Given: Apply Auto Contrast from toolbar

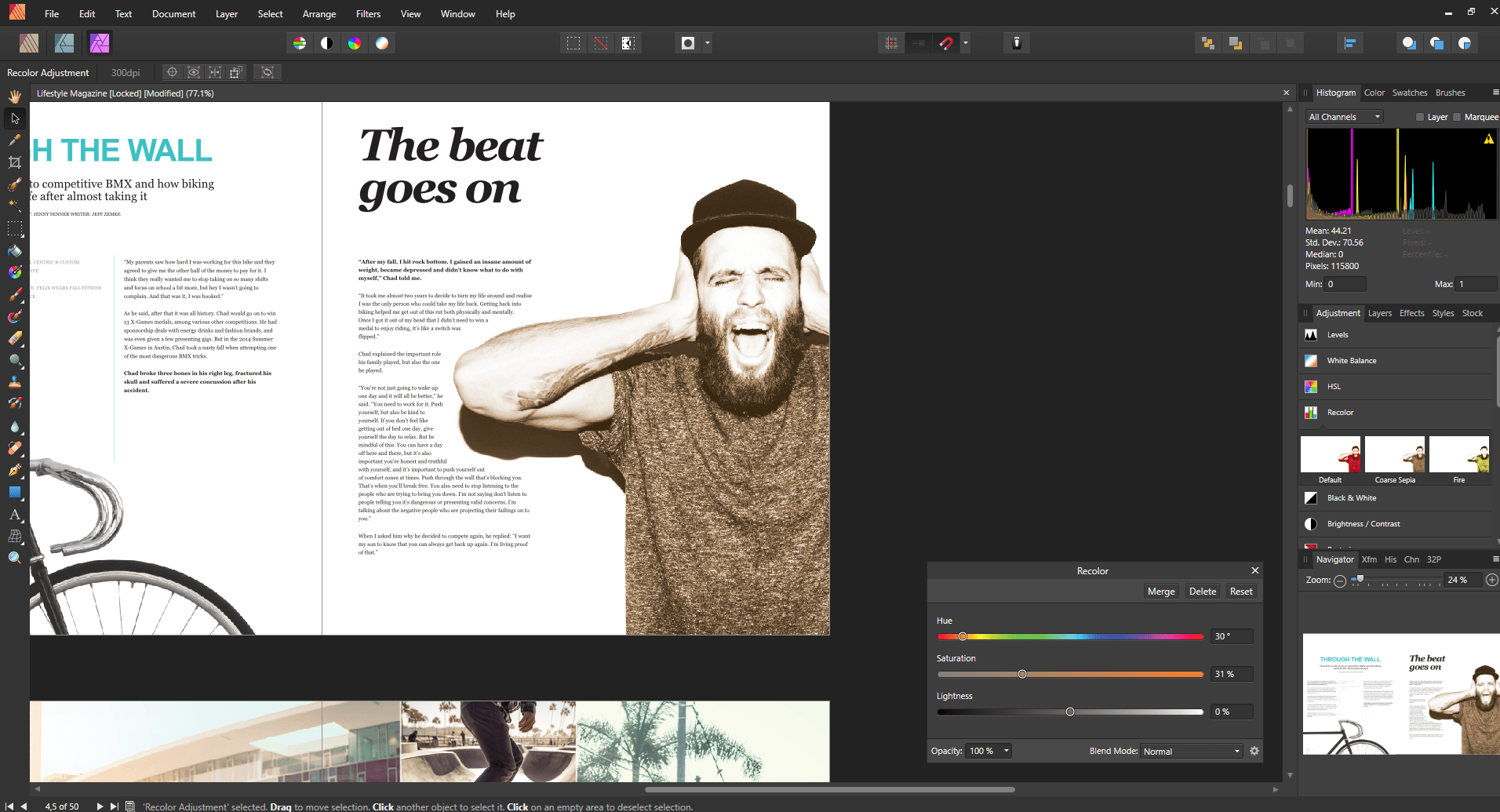Looking at the screenshot, I should (327, 43).
